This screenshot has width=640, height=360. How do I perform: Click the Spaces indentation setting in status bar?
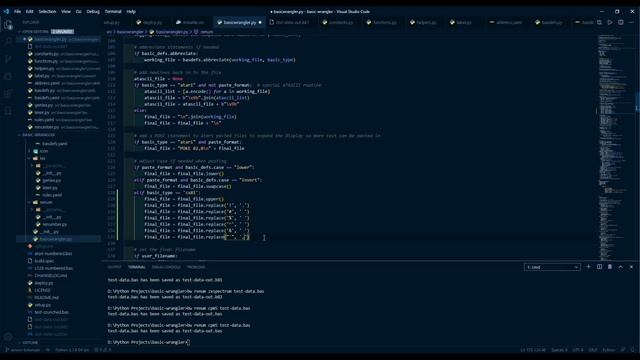(559, 350)
